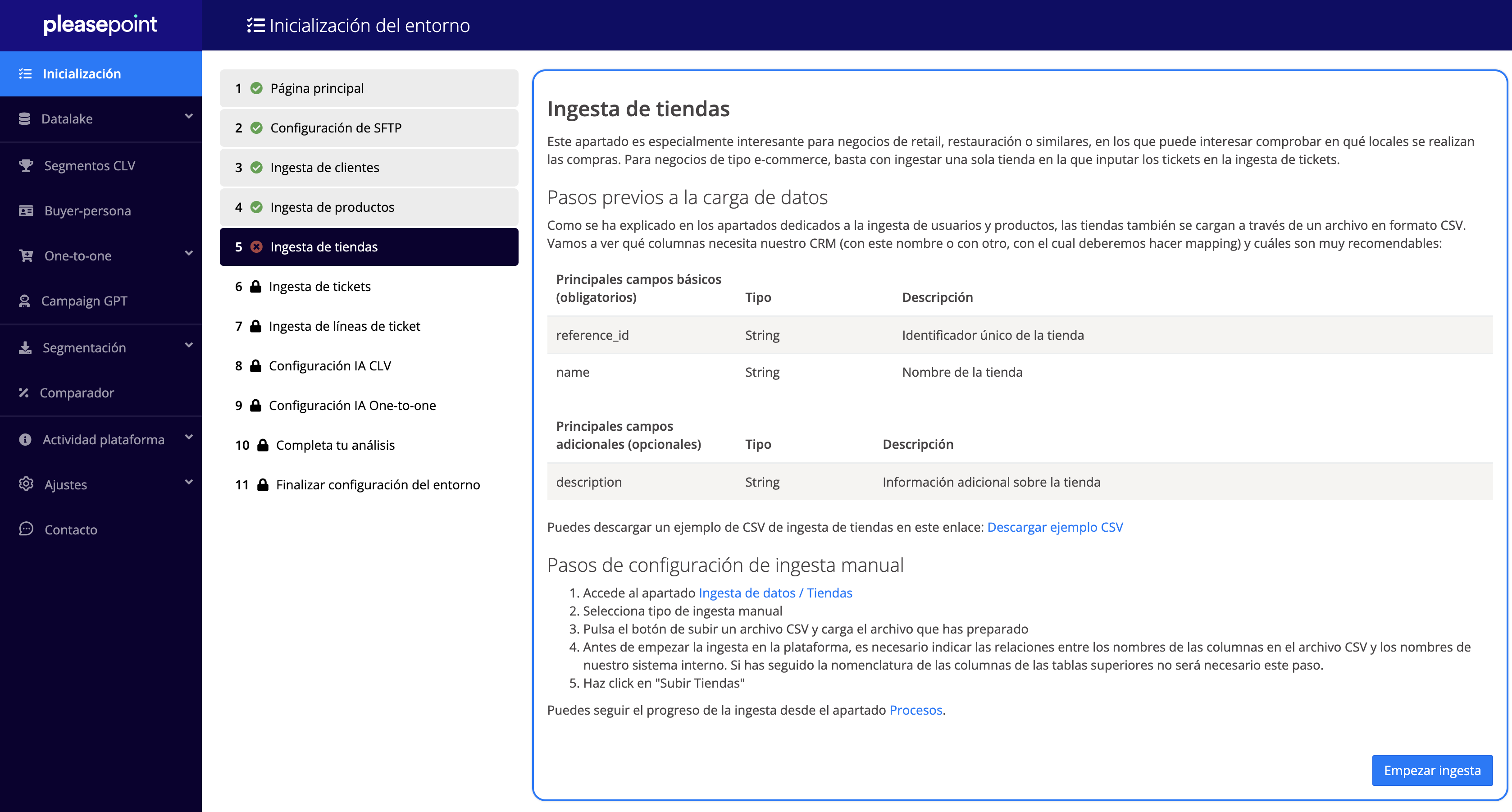
Task: Open the Inicialización sidebar item
Action: click(82, 73)
